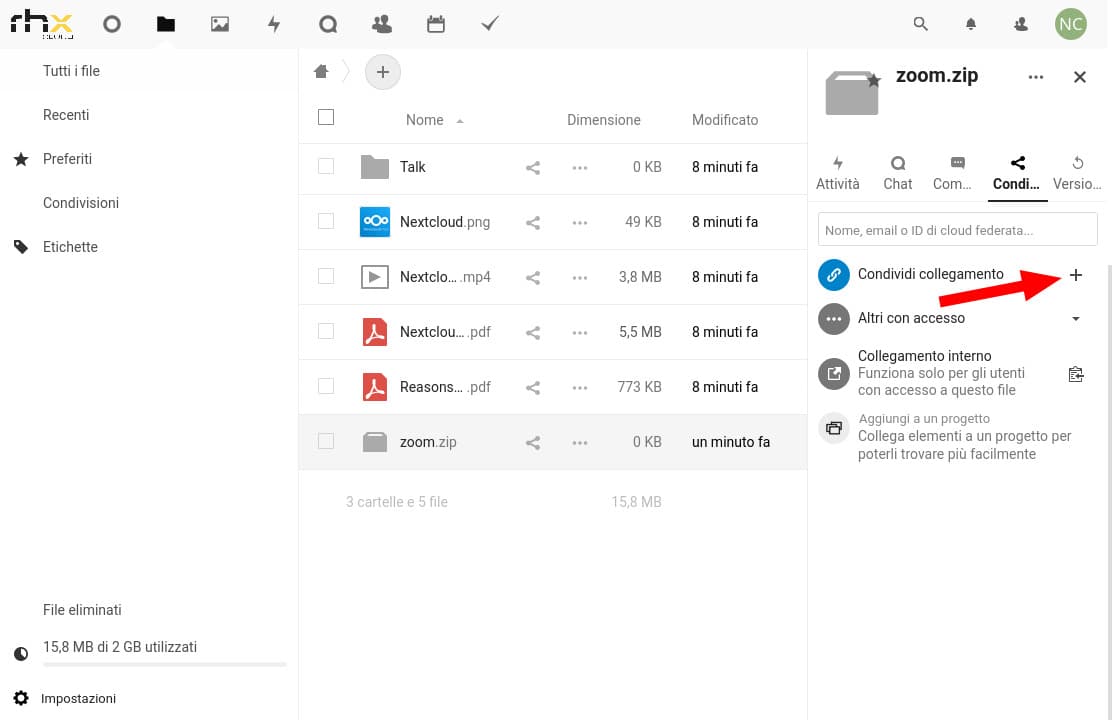Open Recenti in sidebar

pos(66,115)
